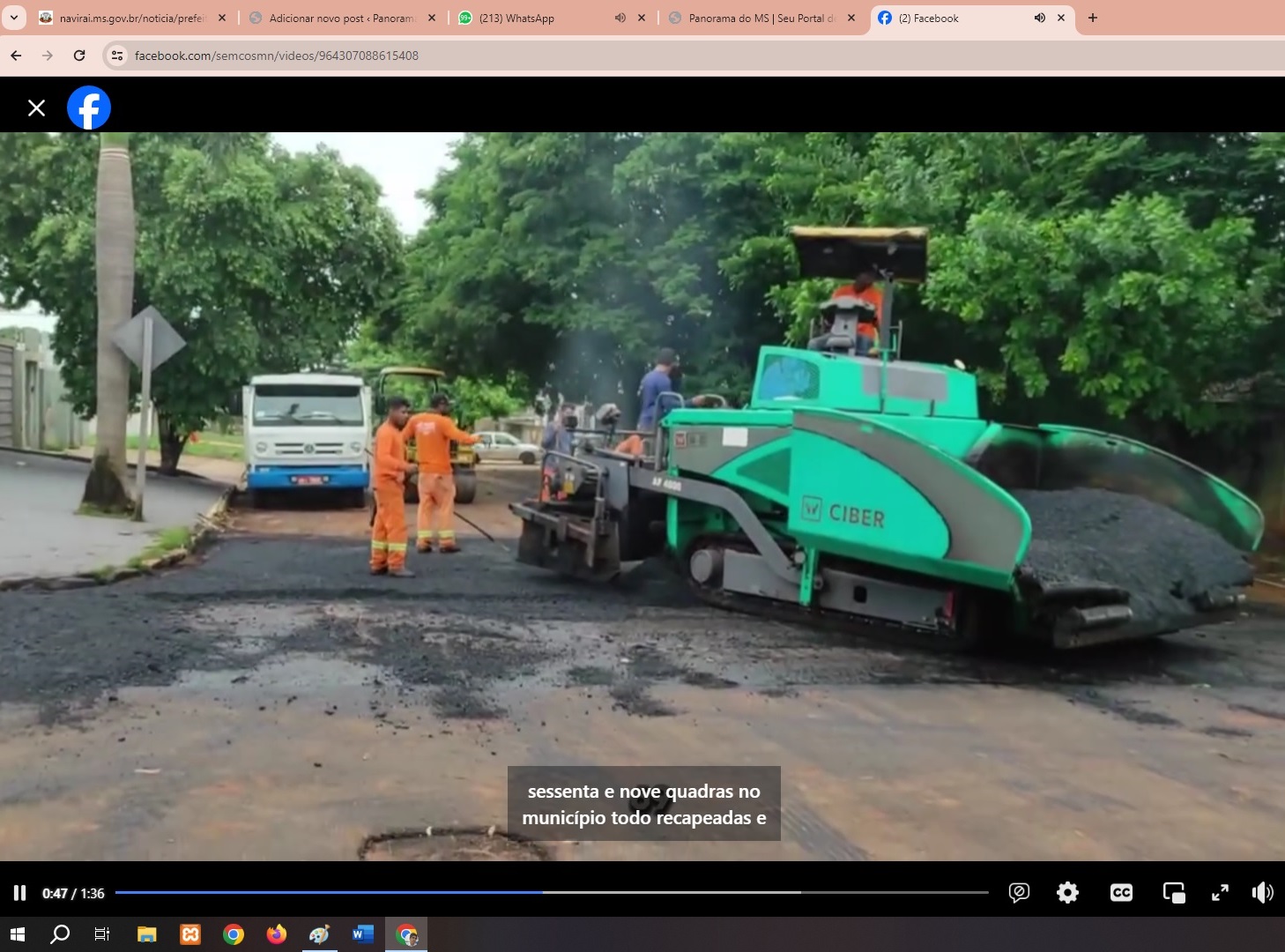
Task: Switch to Panorama do MS tab
Action: [x=761, y=18]
